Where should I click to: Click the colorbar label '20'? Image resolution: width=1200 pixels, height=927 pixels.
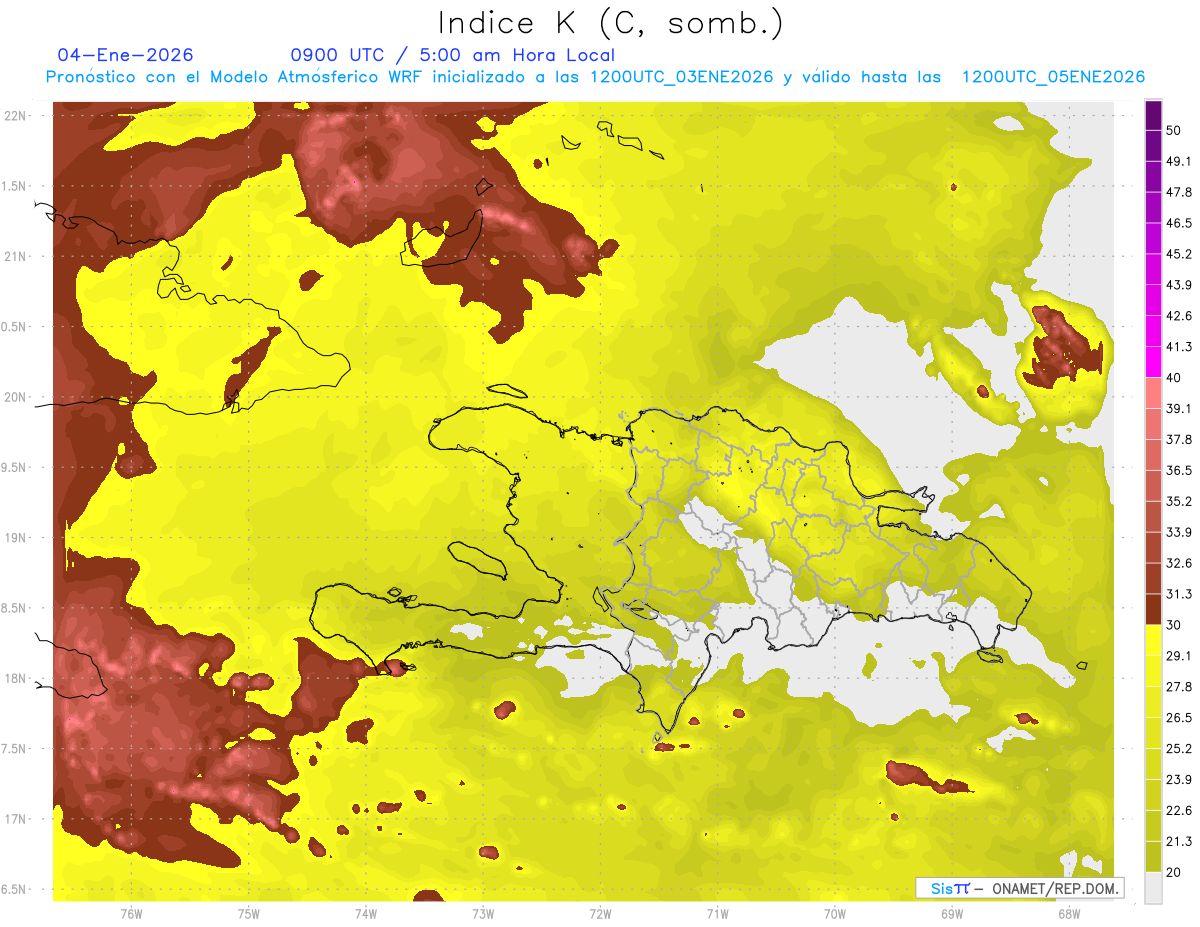[1174, 872]
